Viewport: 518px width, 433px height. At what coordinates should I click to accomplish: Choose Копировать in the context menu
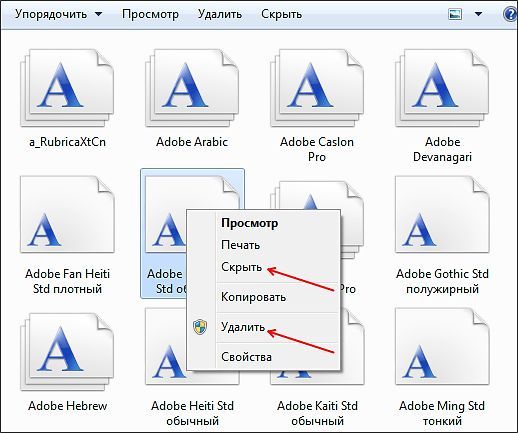(253, 297)
